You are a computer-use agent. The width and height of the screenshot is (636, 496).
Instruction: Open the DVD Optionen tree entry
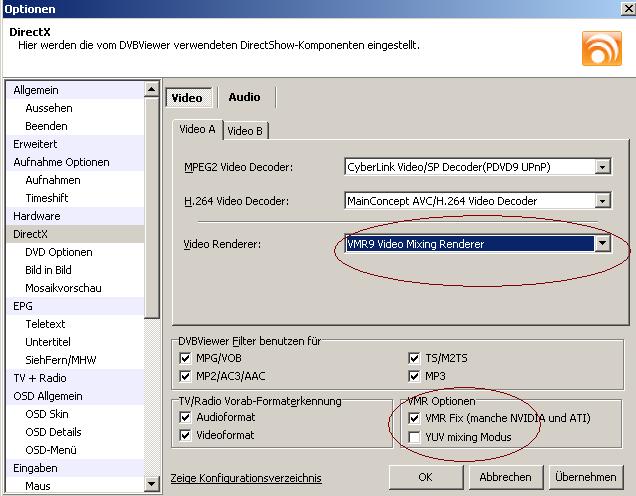(59, 252)
